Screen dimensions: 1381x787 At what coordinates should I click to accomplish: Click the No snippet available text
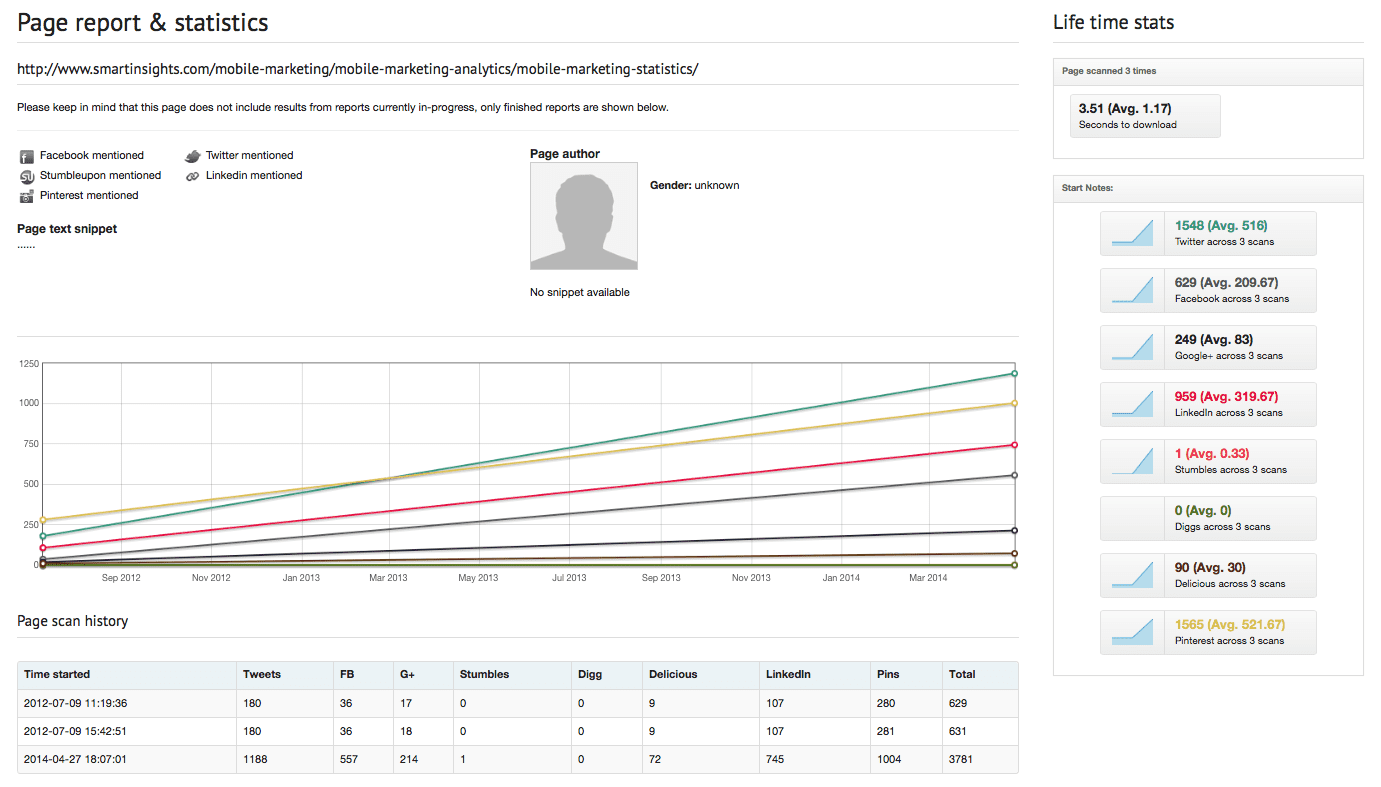tap(580, 293)
